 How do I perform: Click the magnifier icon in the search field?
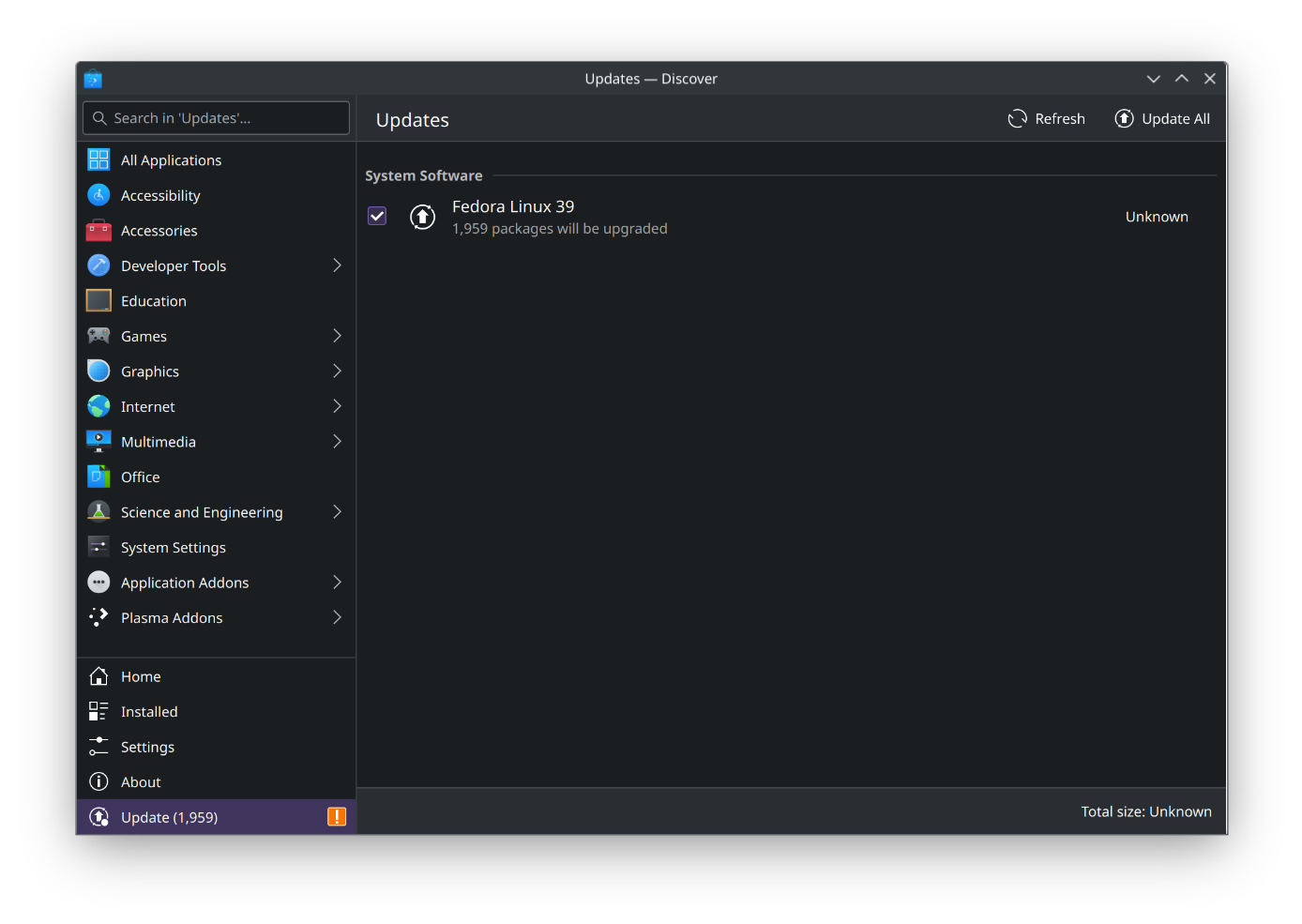click(99, 118)
